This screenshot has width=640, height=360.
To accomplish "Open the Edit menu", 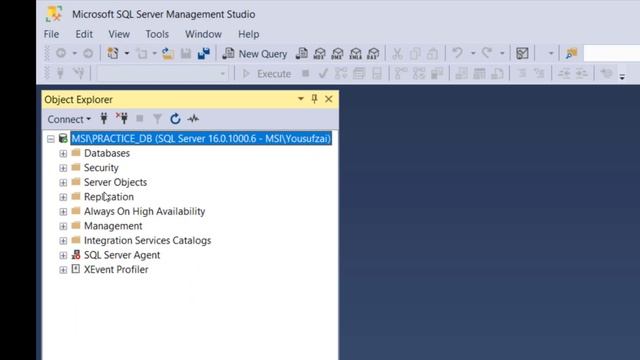I will tap(84, 34).
